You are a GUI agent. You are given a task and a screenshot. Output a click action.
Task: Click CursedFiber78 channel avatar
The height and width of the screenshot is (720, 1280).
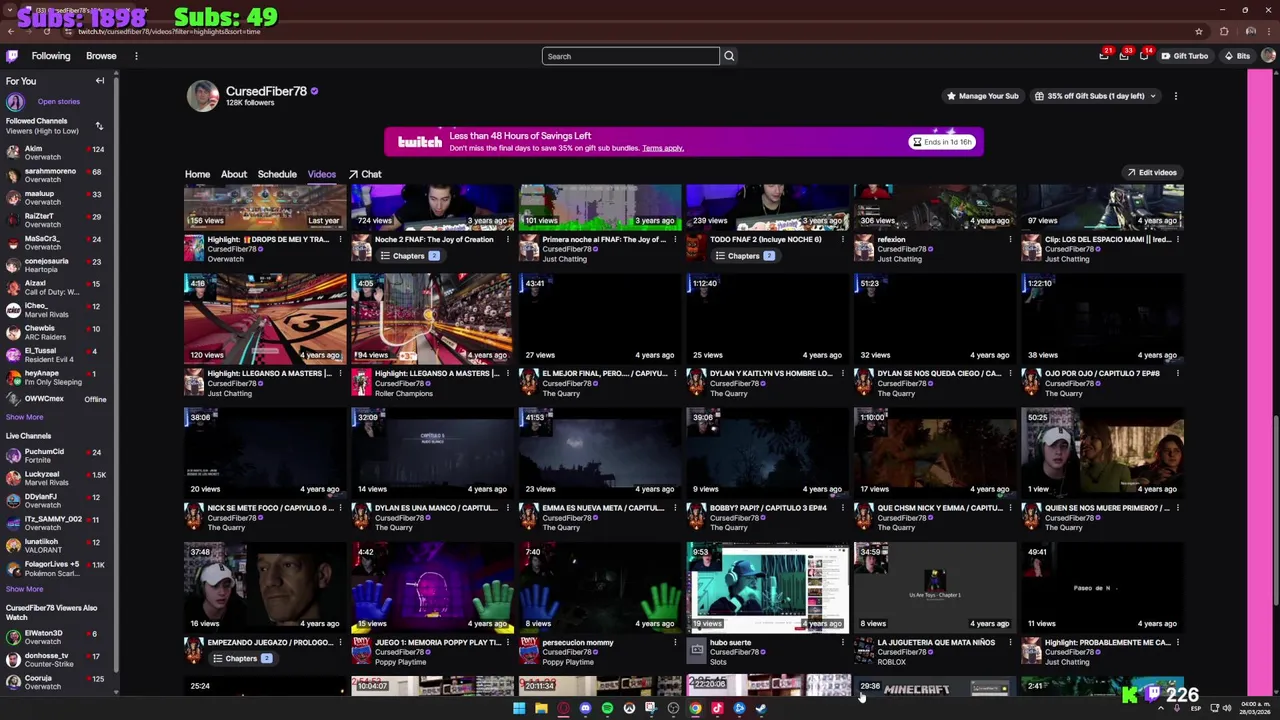pos(203,96)
